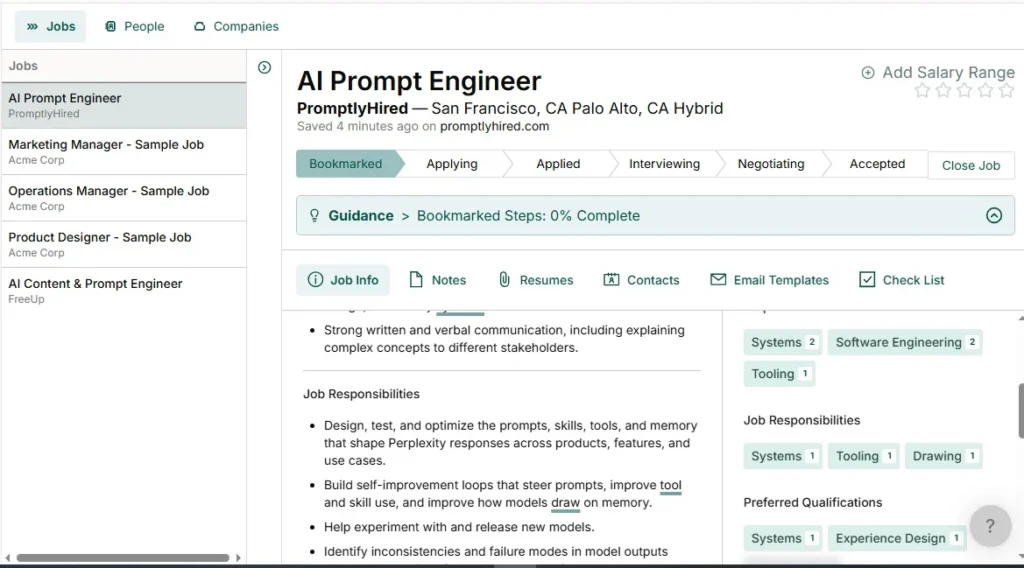Set status to Applied
The height and width of the screenshot is (568, 1024).
[x=558, y=164]
